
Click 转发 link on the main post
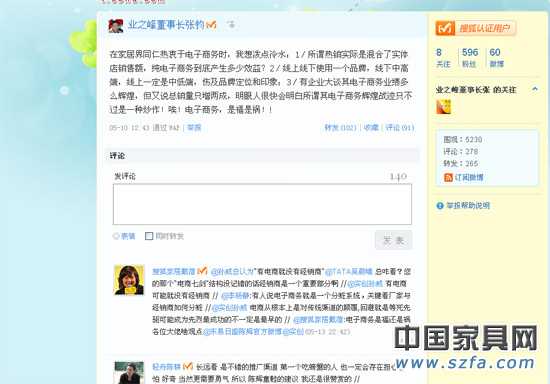[x=340, y=128]
